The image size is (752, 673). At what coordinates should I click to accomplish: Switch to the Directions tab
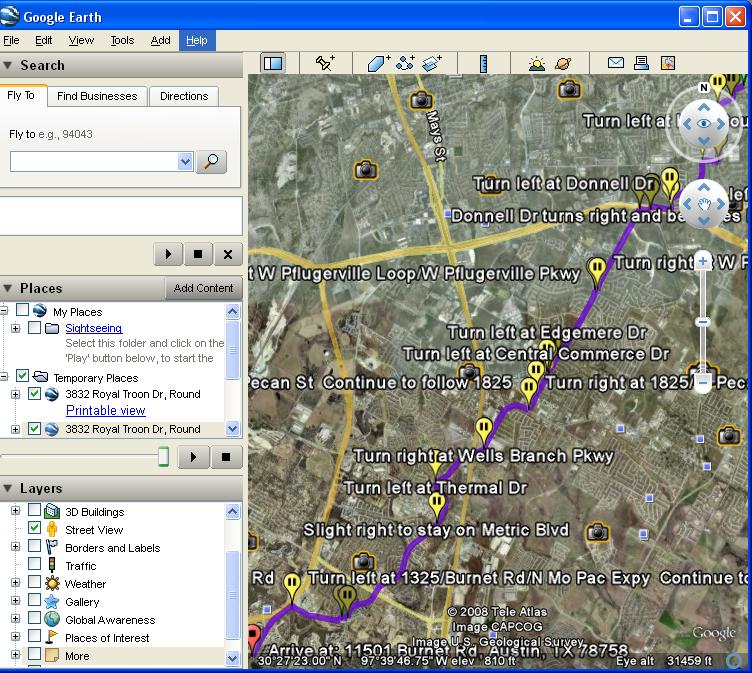click(184, 96)
